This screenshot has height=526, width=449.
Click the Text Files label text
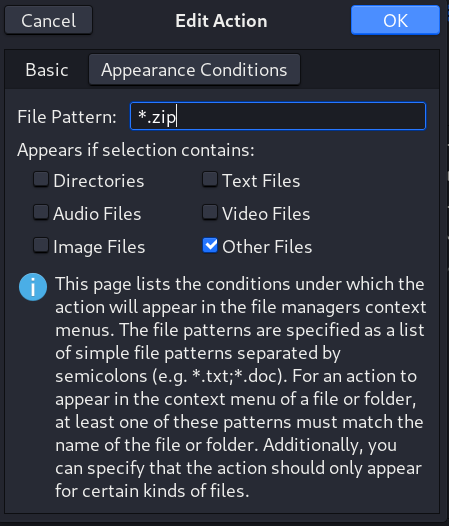pyautogui.click(x=261, y=181)
